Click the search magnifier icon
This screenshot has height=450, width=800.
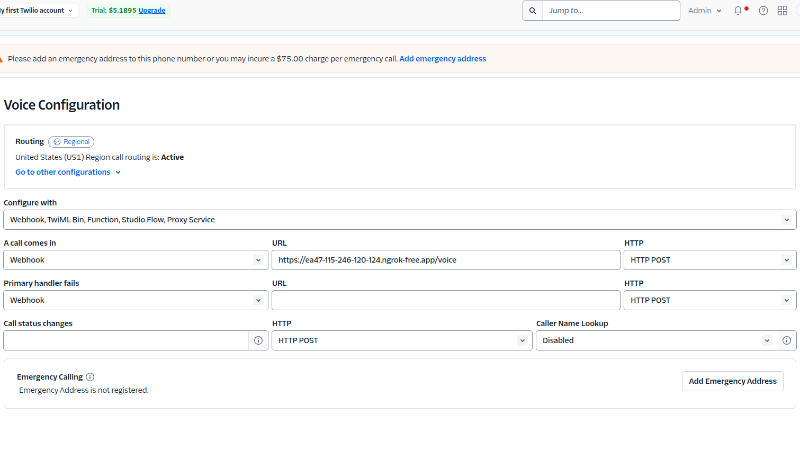(532, 11)
